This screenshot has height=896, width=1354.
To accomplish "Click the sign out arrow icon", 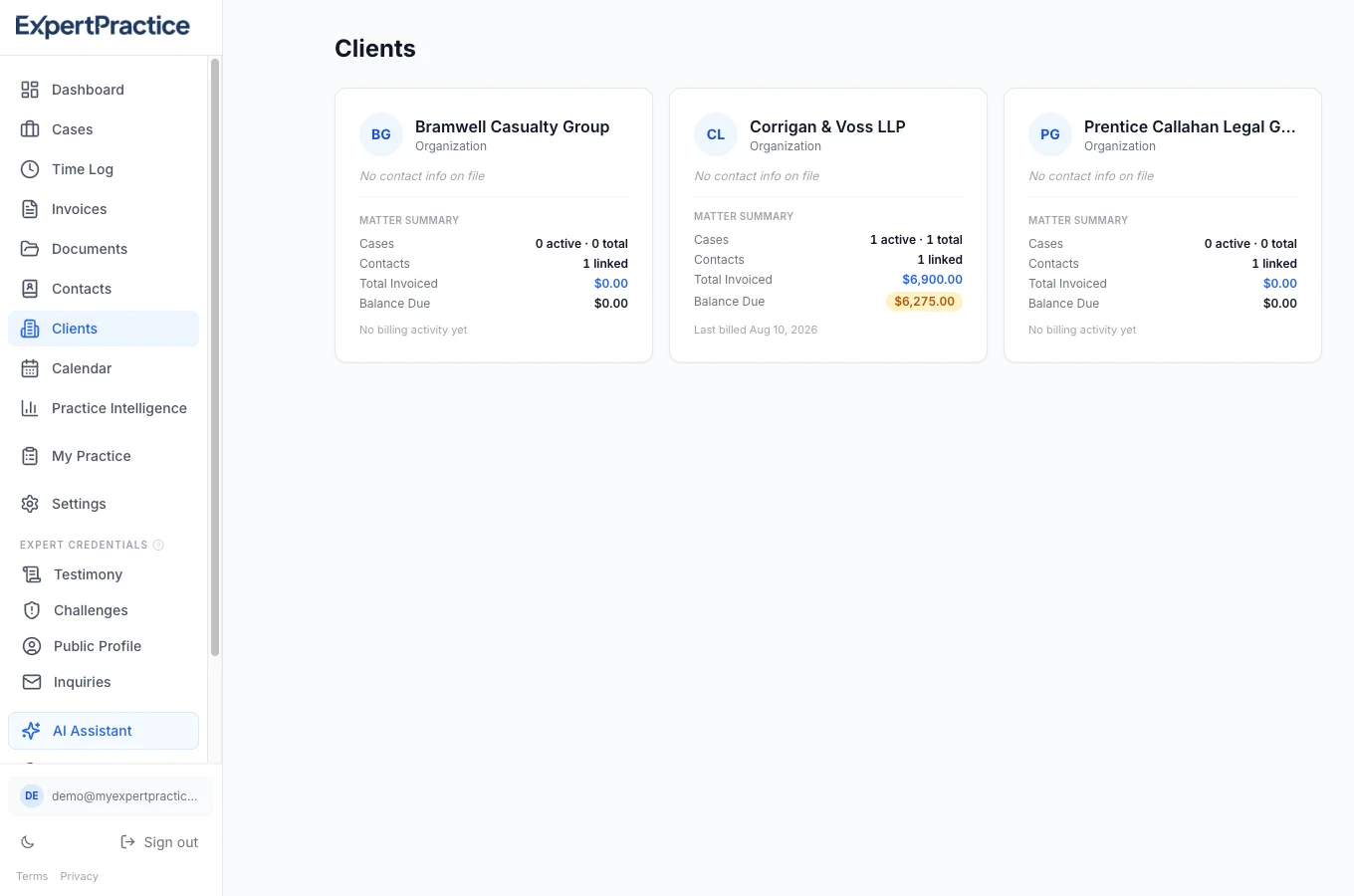I will click(x=127, y=842).
